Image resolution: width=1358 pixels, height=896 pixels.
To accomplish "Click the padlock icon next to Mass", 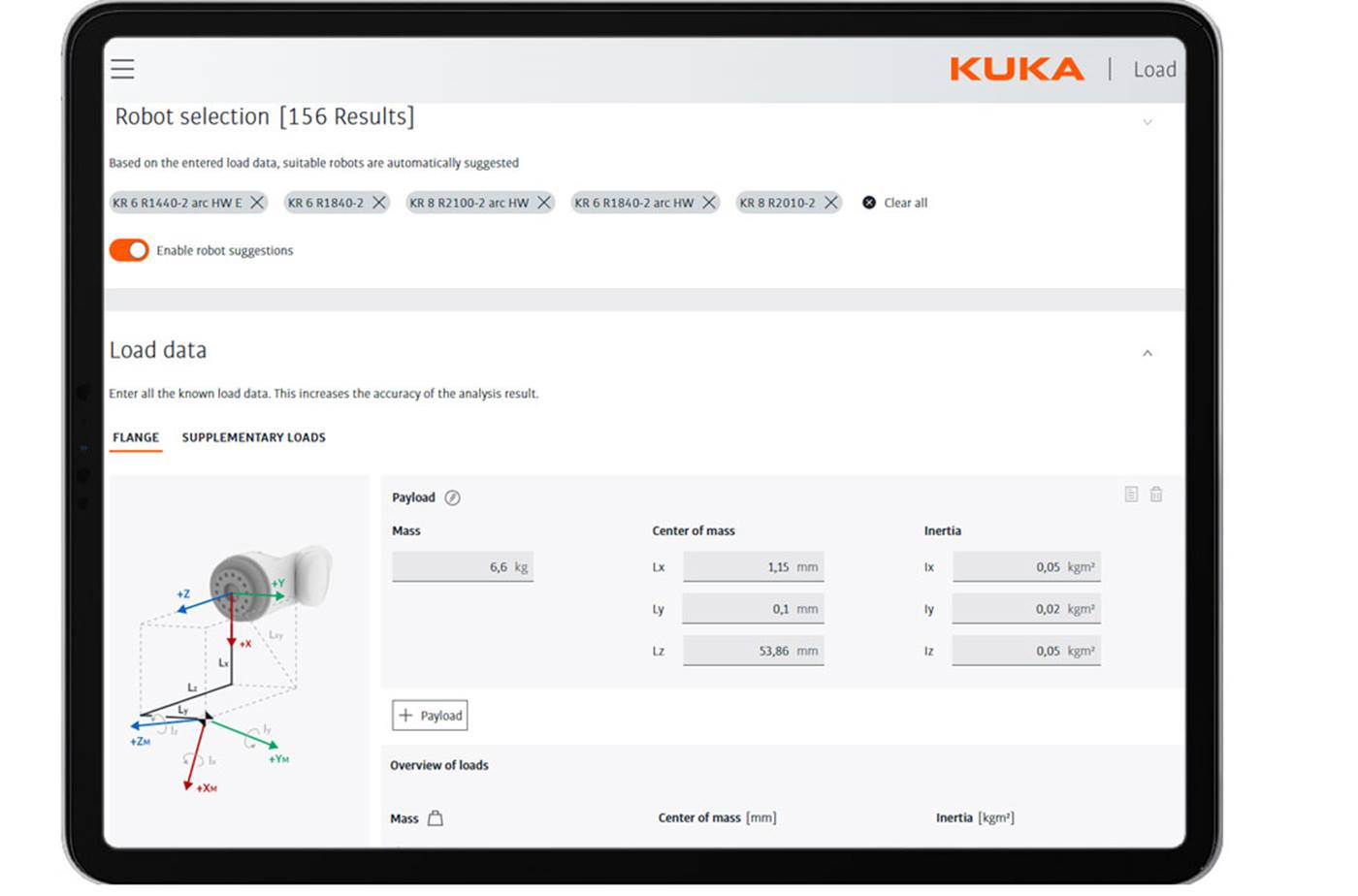I will (x=433, y=817).
